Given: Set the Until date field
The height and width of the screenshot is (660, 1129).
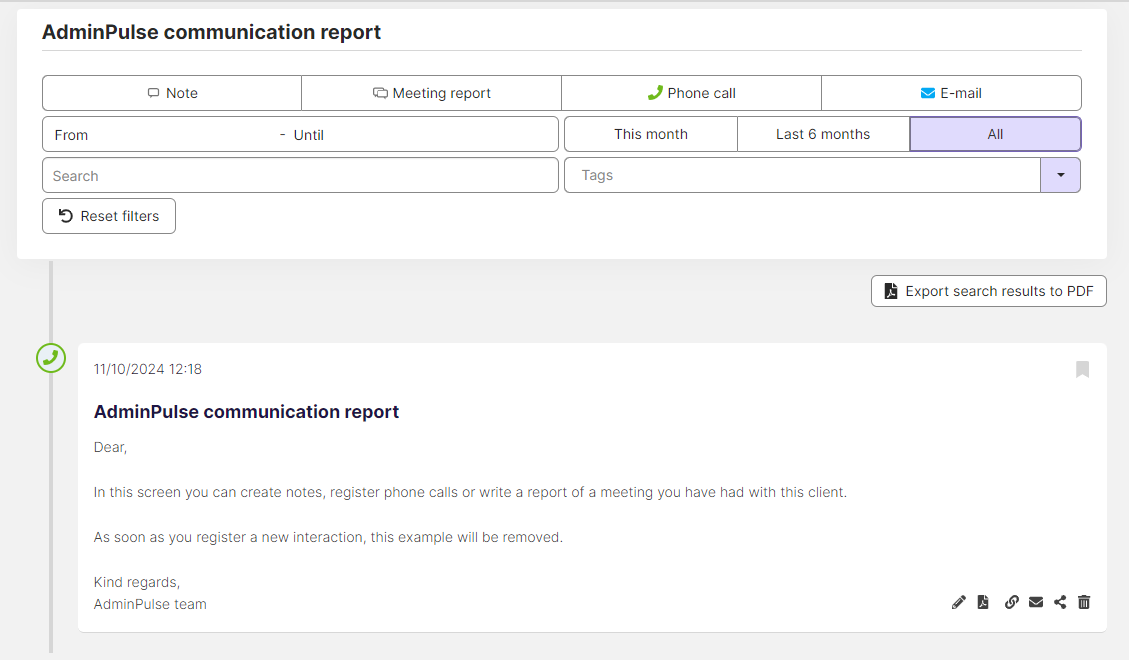Looking at the screenshot, I should (421, 135).
